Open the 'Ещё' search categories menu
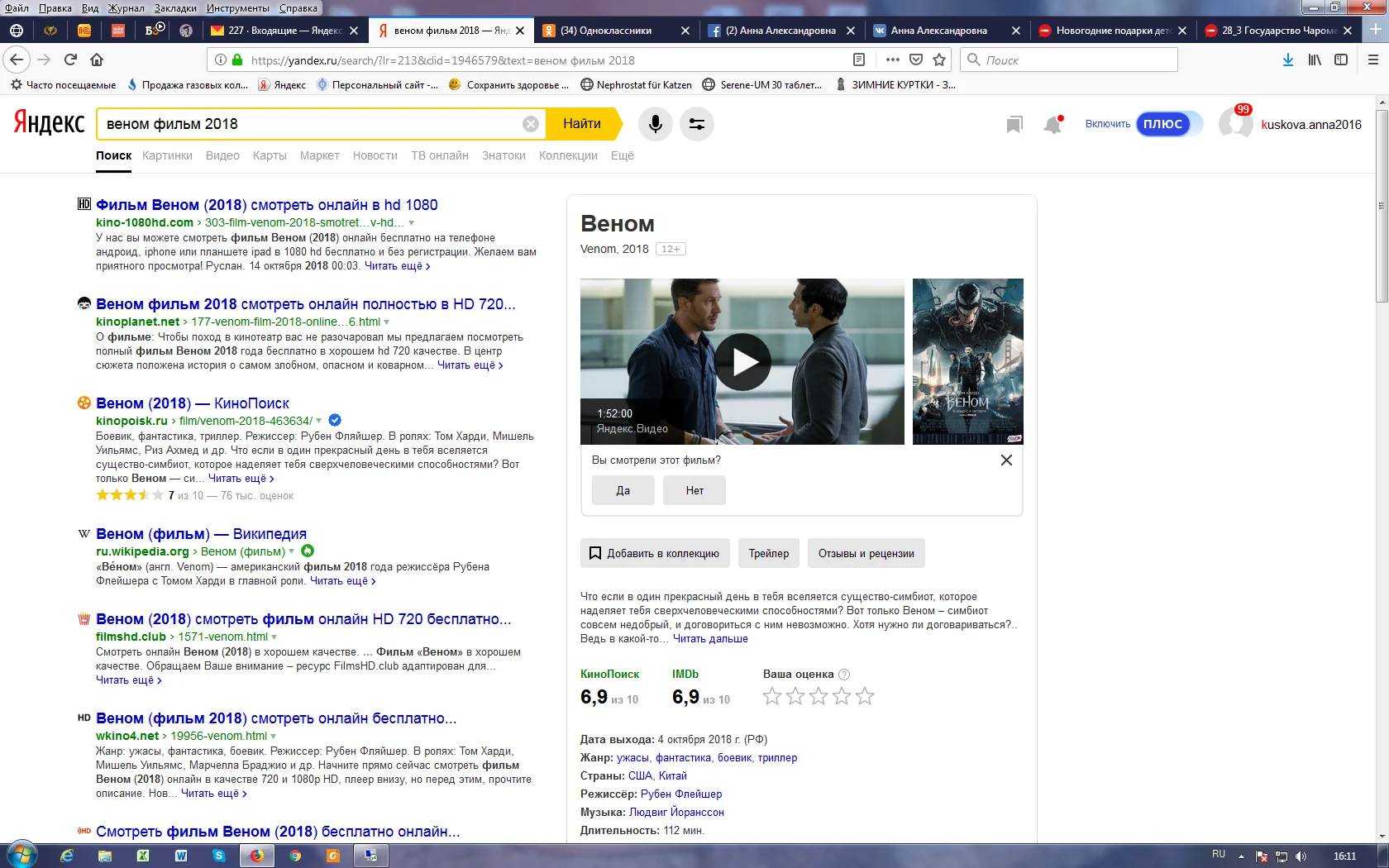Viewport: 1389px width, 868px height. tap(623, 155)
